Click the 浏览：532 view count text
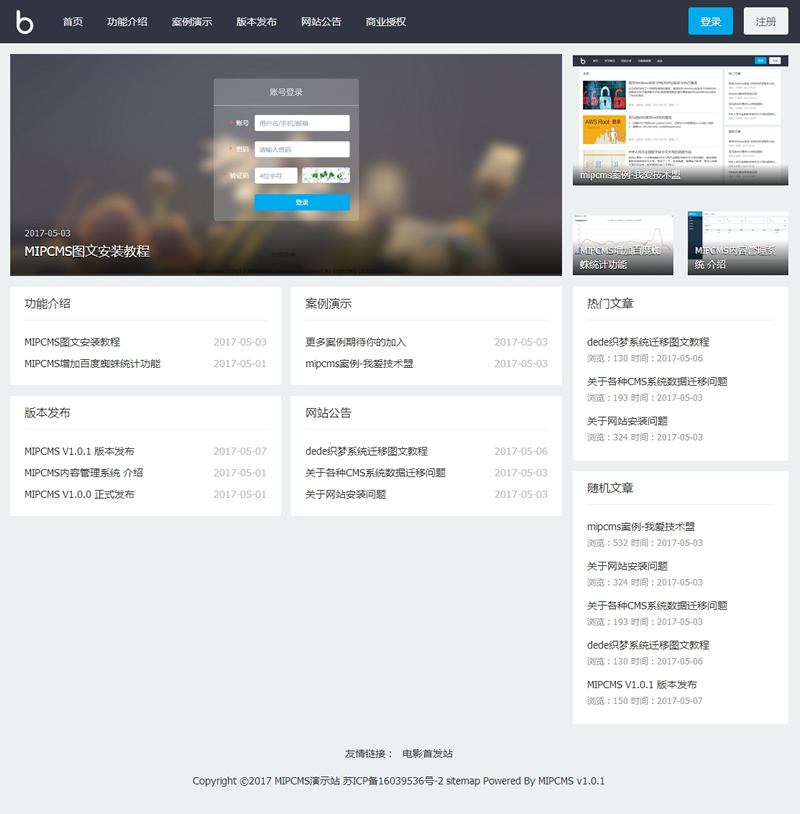Screen dimensions: 800x814 pos(607,543)
